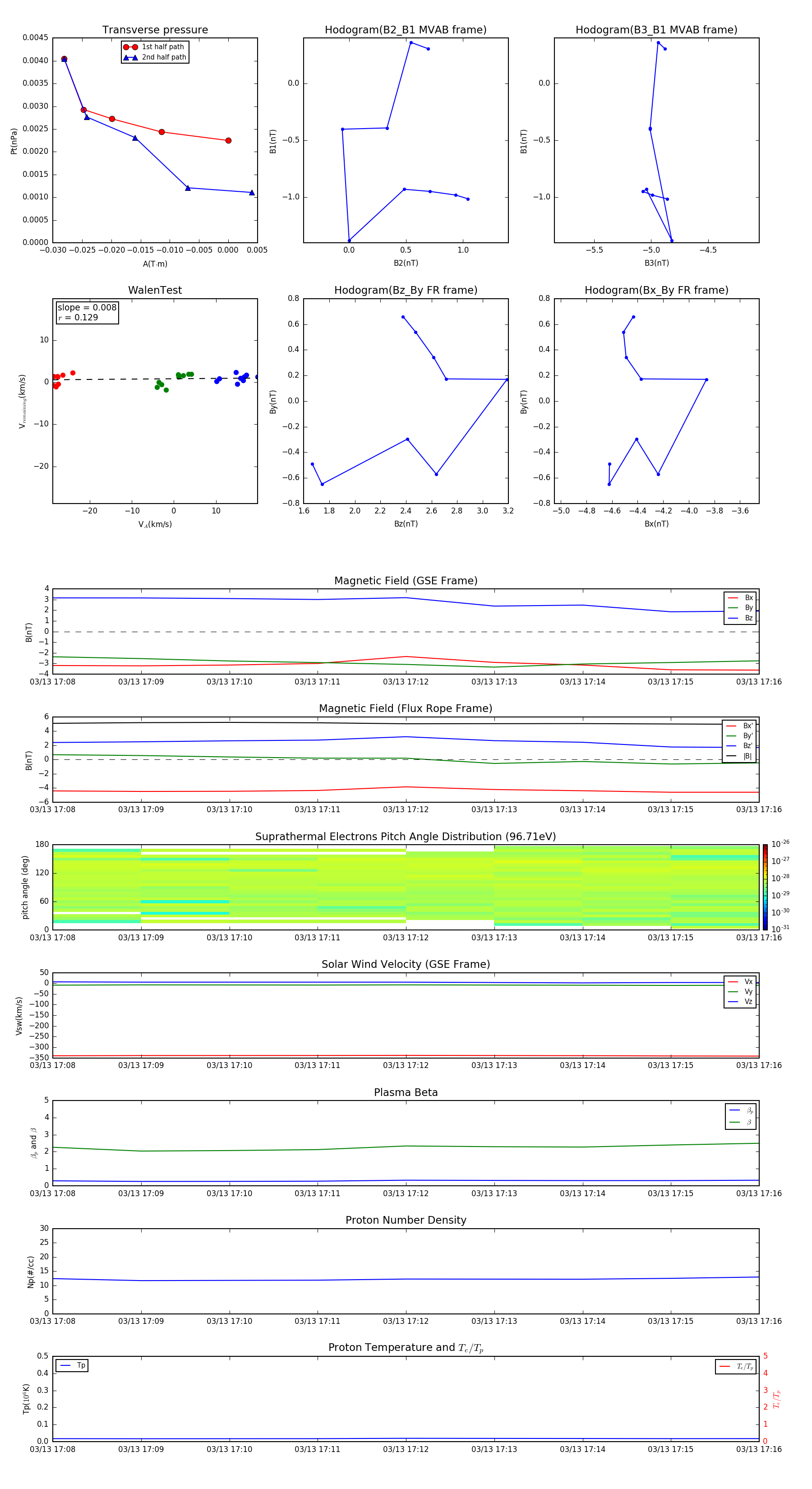The width and height of the screenshot is (812, 1489).
Task: Click the 'B2(nT)' axis label
Action: 406,263
